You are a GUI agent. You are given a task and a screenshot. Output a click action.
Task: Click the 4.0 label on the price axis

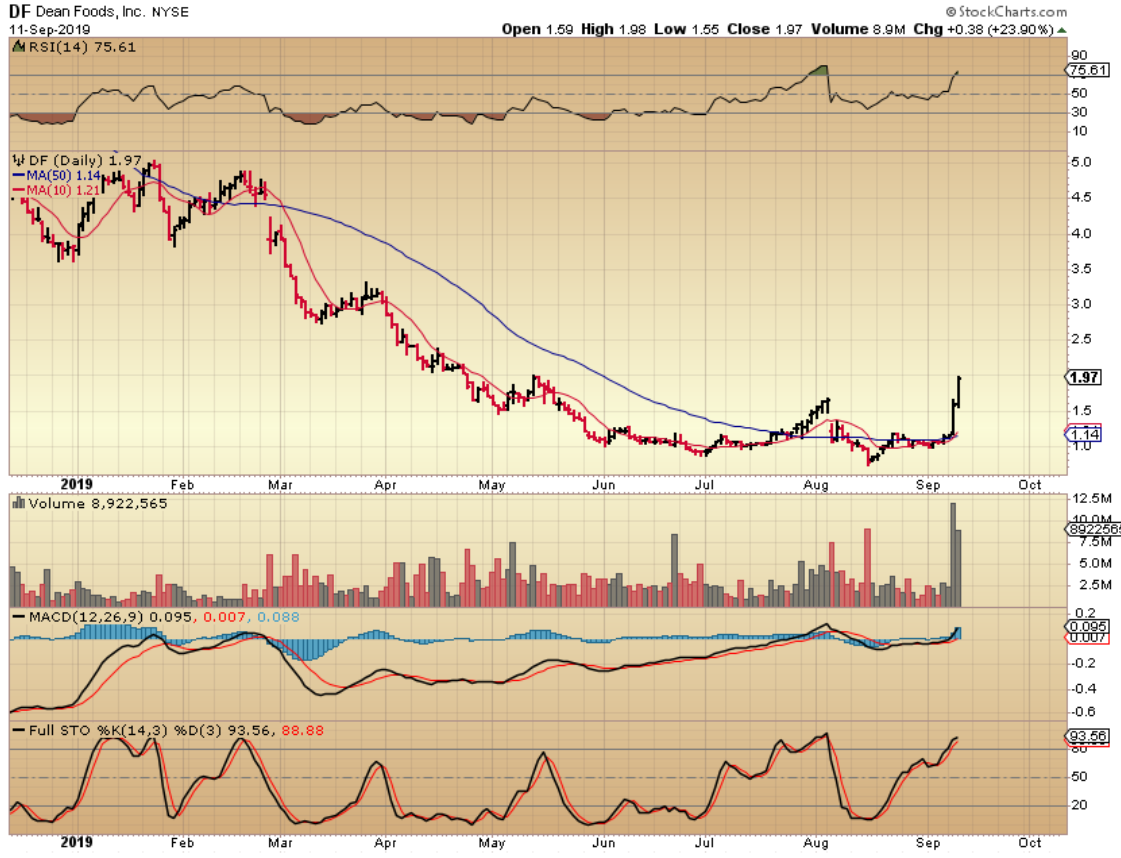(x=1081, y=234)
